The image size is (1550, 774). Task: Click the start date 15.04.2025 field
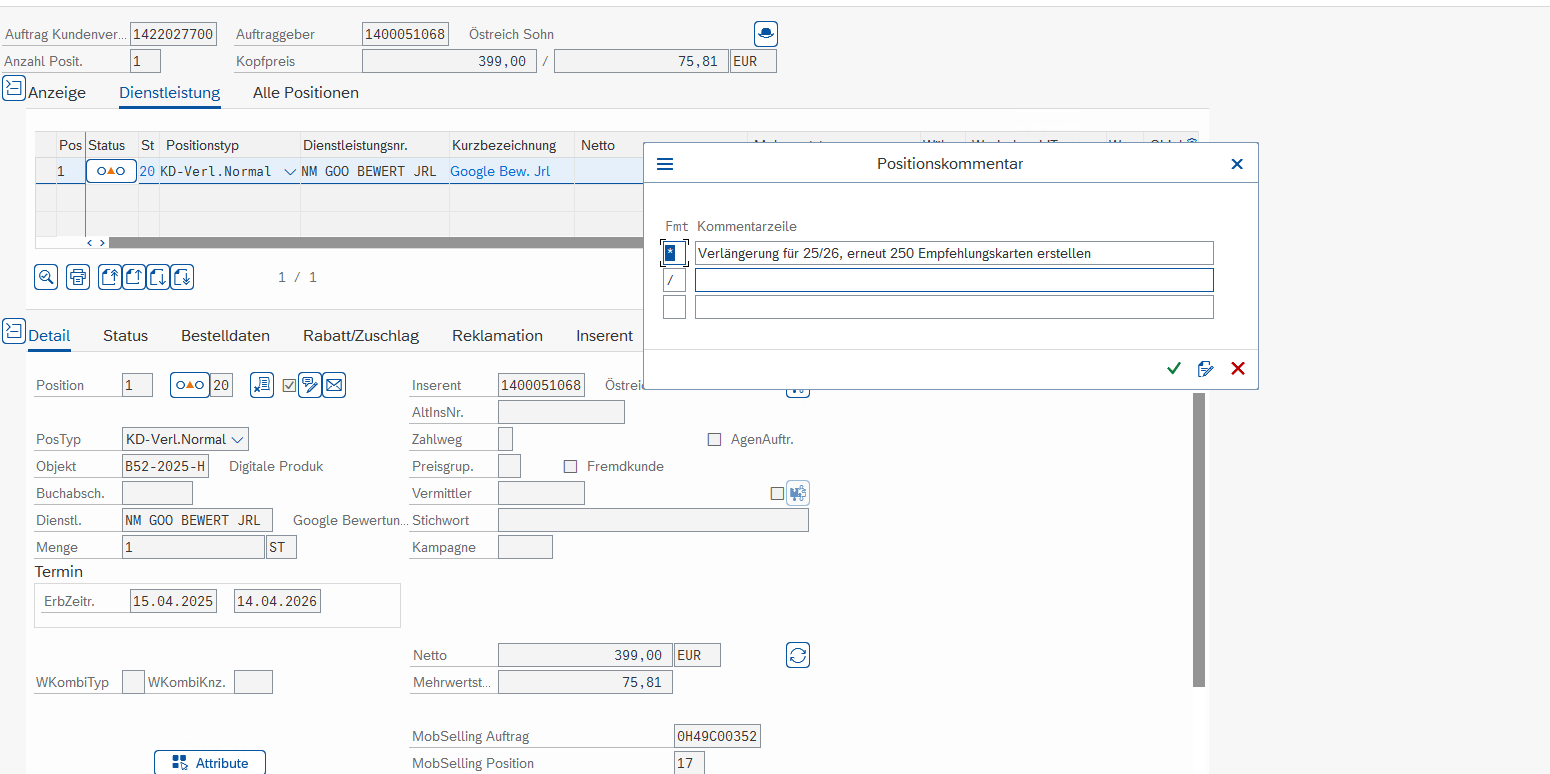(x=173, y=601)
